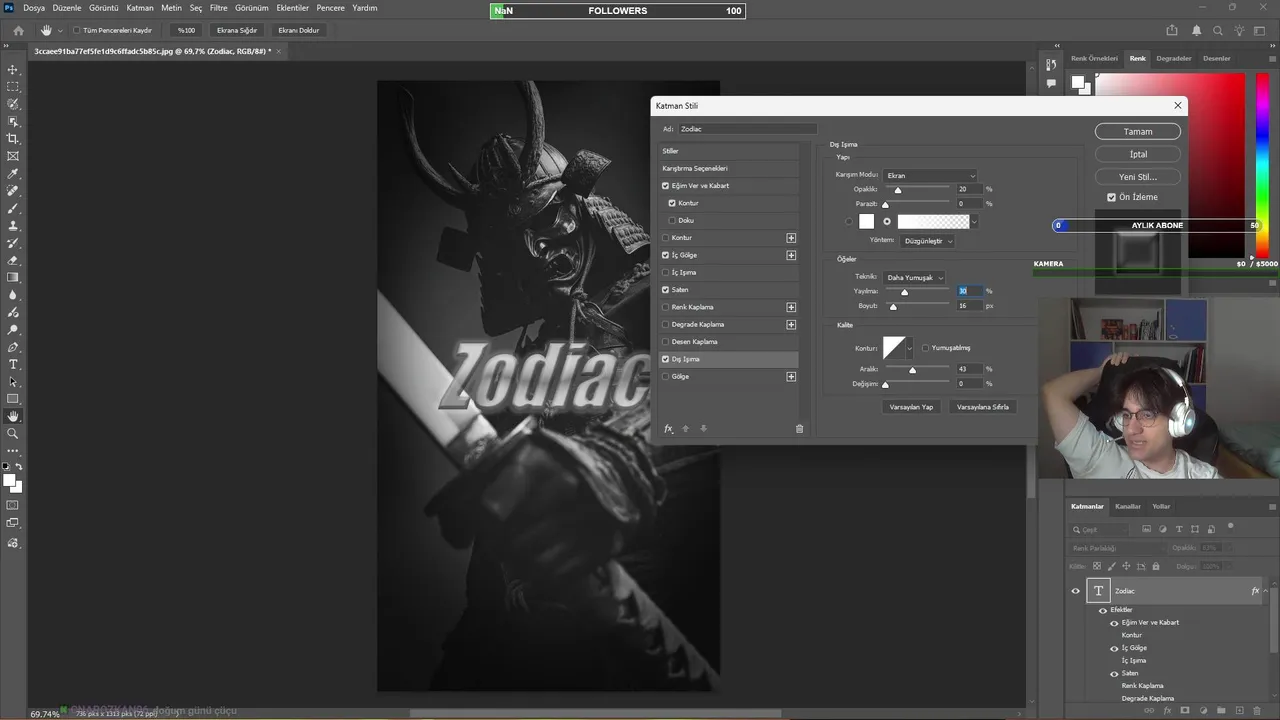Viewport: 1280px width, 720px height.
Task: Select the Frame tool
Action: pyautogui.click(x=13, y=156)
